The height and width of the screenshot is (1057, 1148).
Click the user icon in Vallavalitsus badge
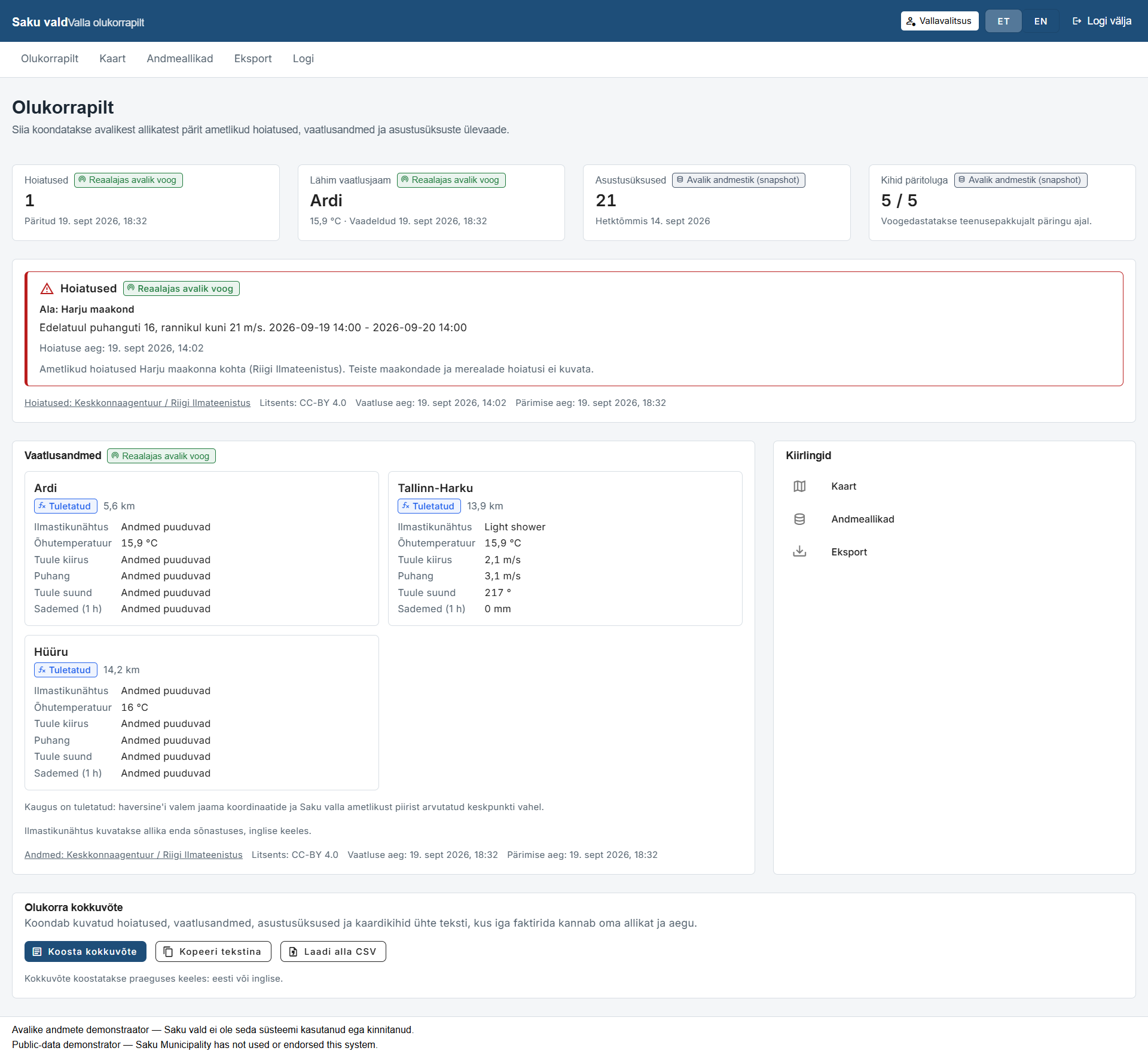point(911,21)
